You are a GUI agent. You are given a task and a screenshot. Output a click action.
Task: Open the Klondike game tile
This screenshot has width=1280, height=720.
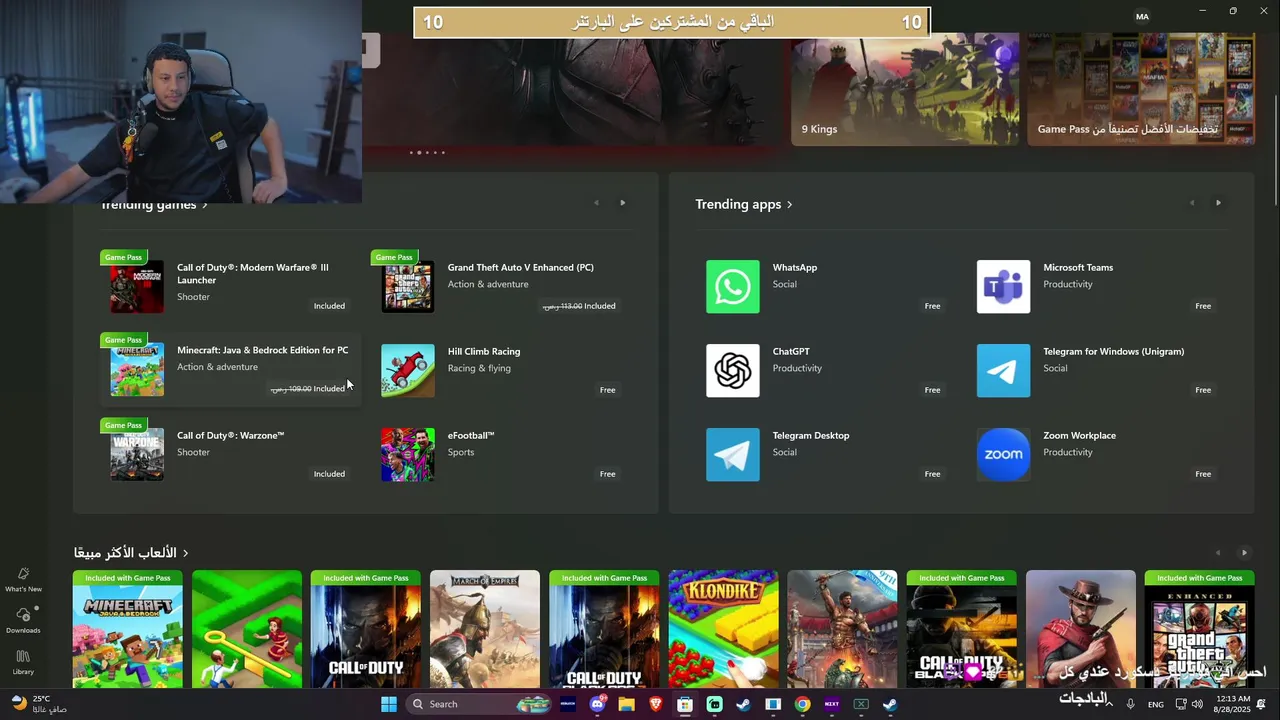[x=723, y=629]
